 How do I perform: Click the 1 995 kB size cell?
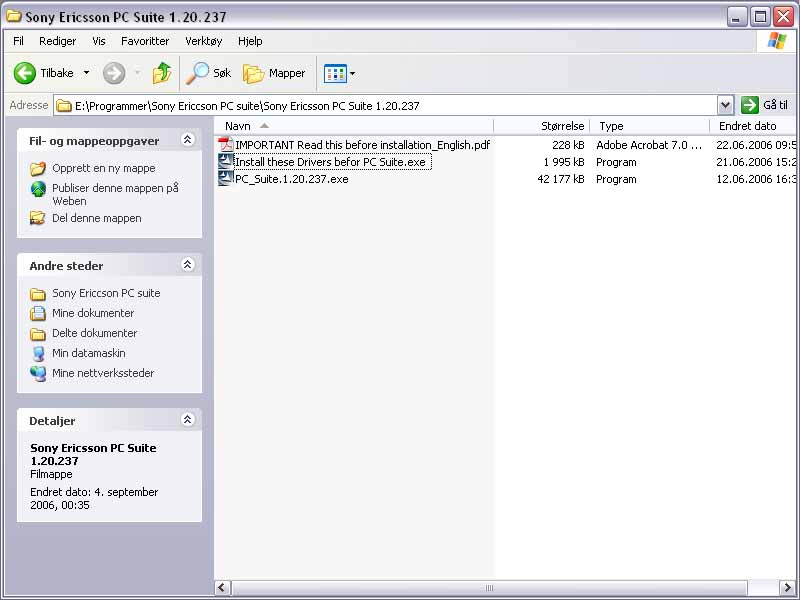click(x=564, y=162)
